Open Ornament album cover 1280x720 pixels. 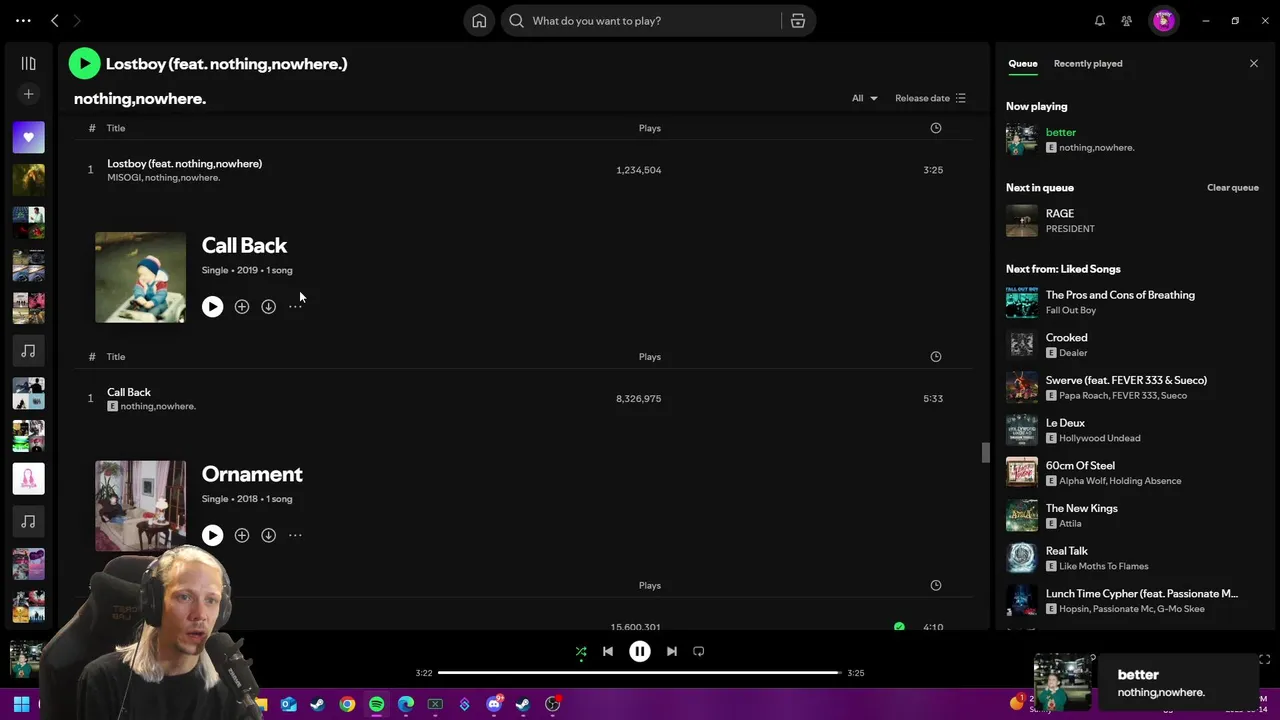point(140,506)
